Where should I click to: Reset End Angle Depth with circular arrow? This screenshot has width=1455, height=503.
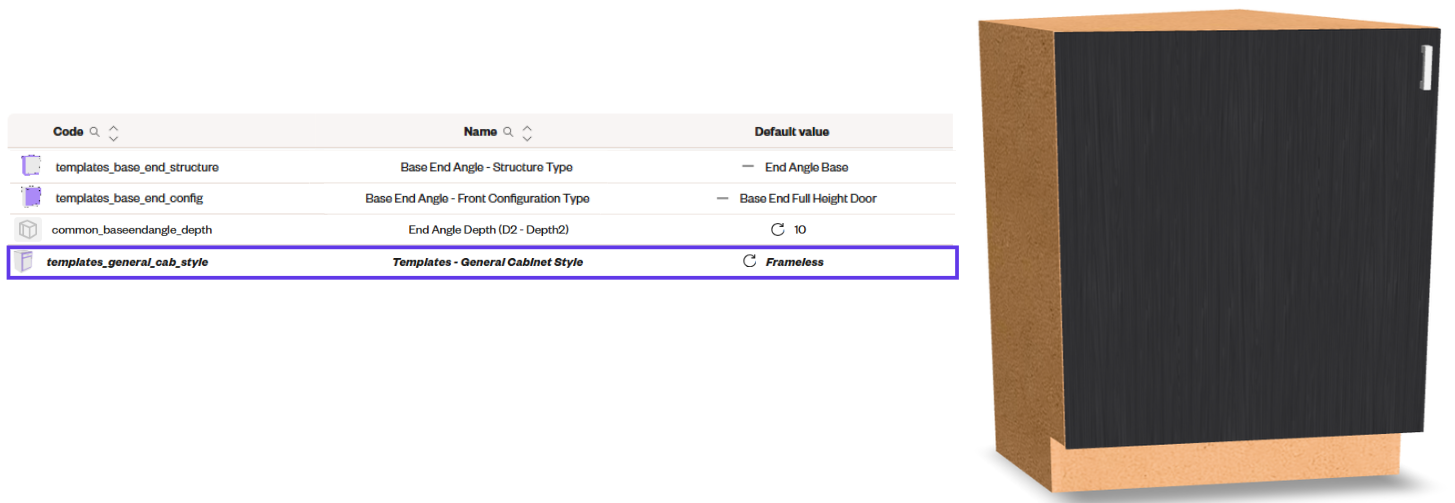(778, 229)
